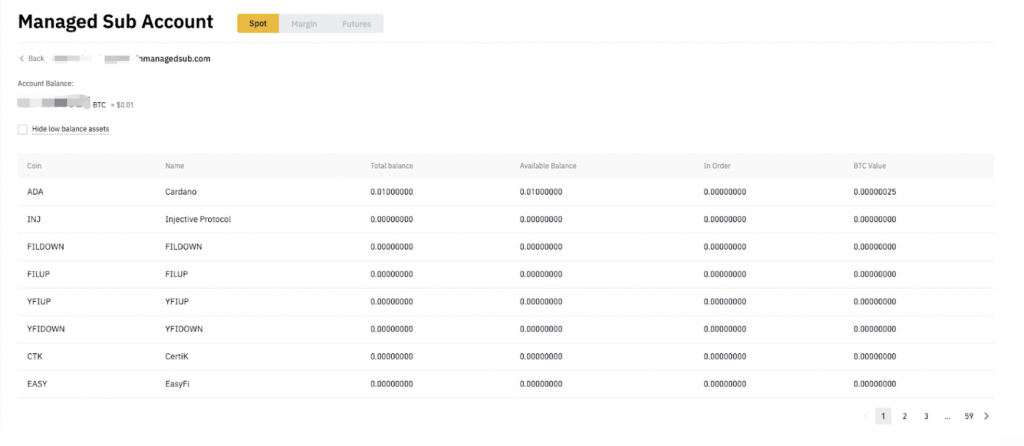
Task: Open page 3 of the table
Action: (x=926, y=416)
